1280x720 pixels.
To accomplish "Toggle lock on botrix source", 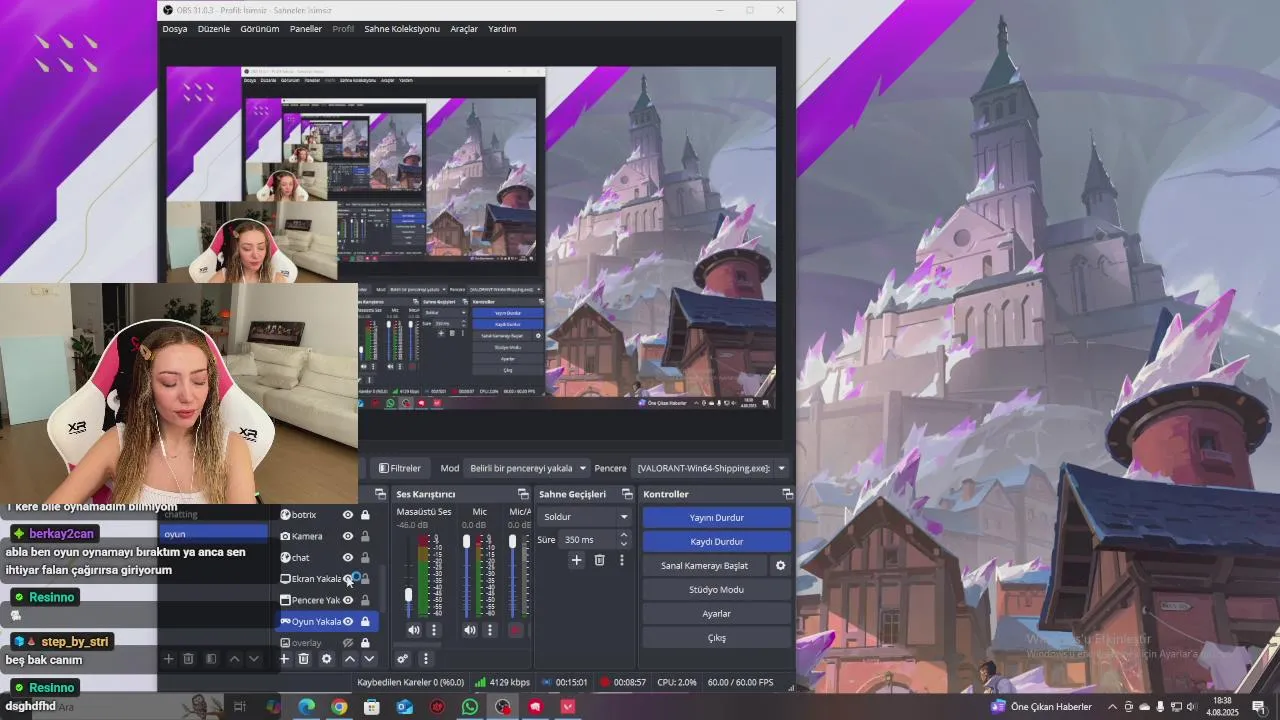I will 365,515.
